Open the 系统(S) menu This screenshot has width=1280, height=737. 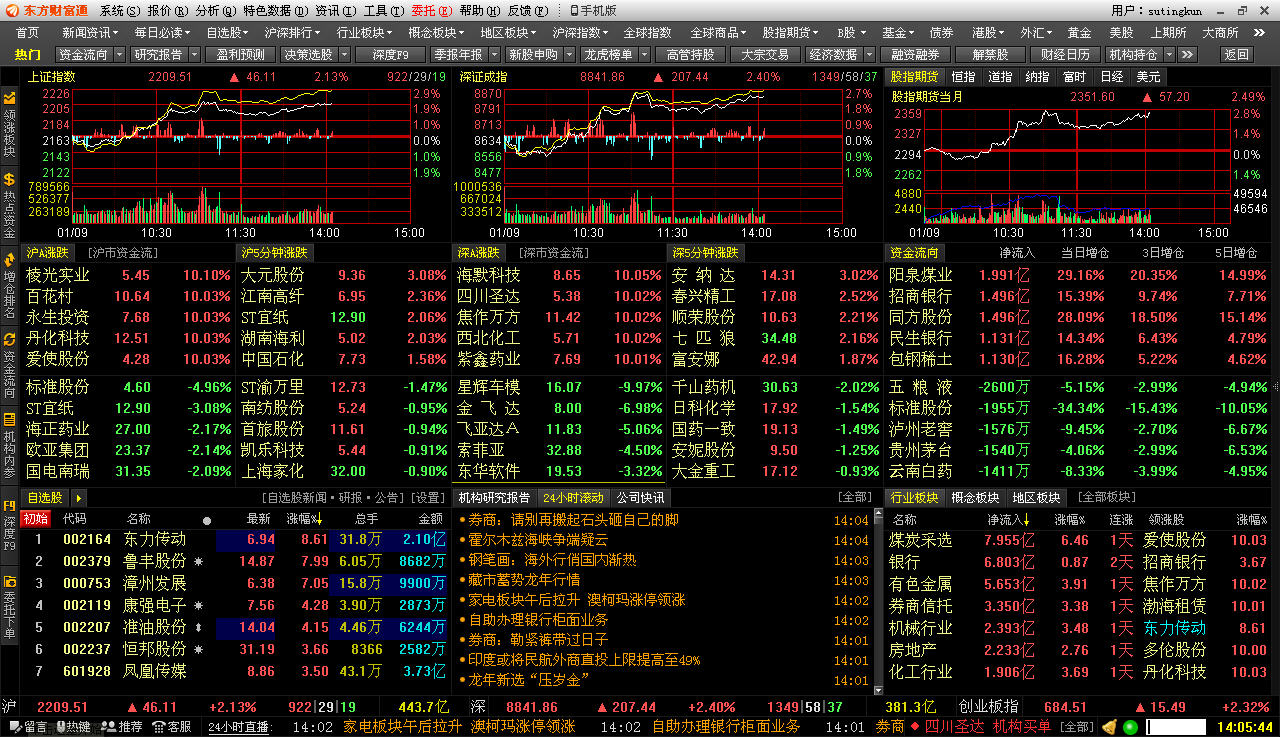[119, 10]
